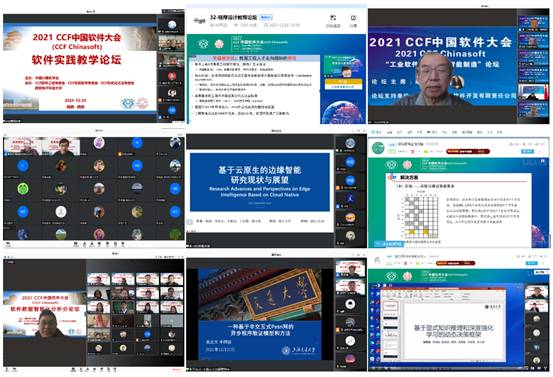Screen dimensions: 553x377
Task: Click the left yellow cell in the 解决方案 grid diagram
Action: pos(411,232)
